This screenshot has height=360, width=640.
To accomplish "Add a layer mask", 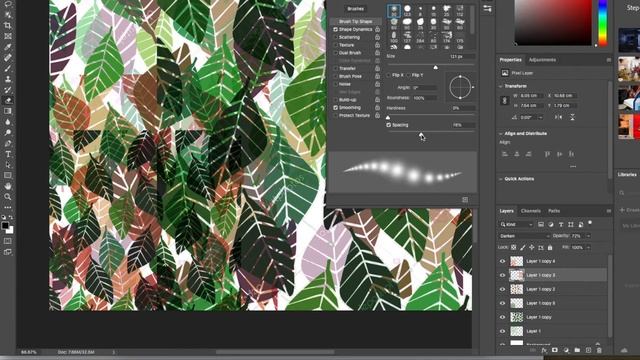I will pos(555,350).
